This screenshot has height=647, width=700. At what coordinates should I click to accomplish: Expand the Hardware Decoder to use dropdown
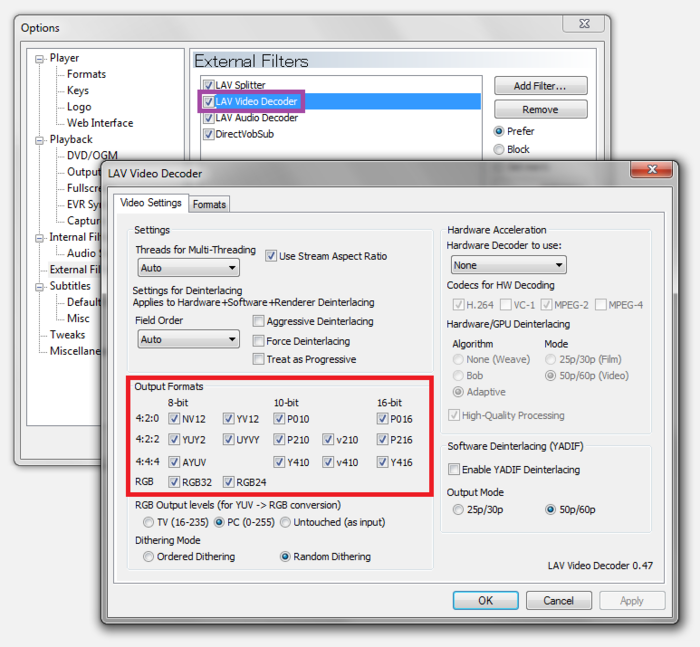[508, 266]
